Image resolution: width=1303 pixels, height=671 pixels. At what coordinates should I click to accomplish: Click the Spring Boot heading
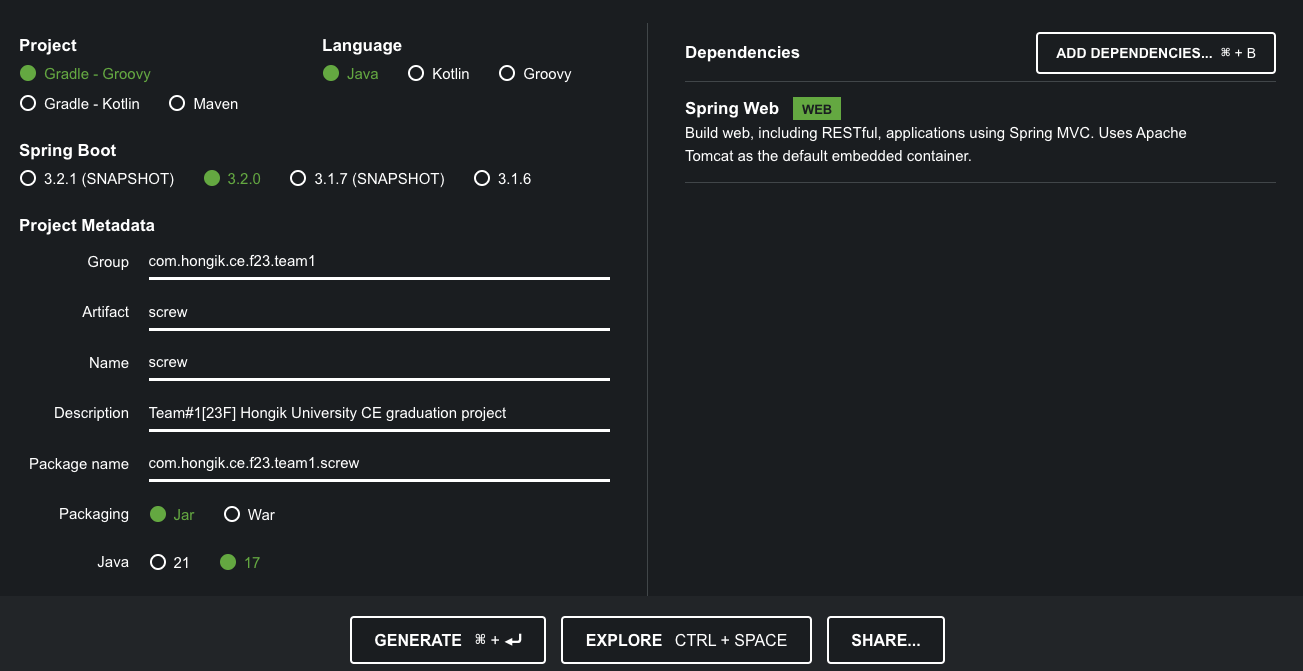click(68, 151)
